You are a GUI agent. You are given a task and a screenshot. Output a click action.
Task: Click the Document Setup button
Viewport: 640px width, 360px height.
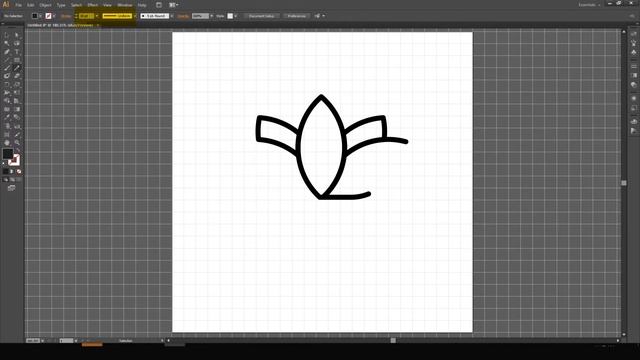(262, 16)
